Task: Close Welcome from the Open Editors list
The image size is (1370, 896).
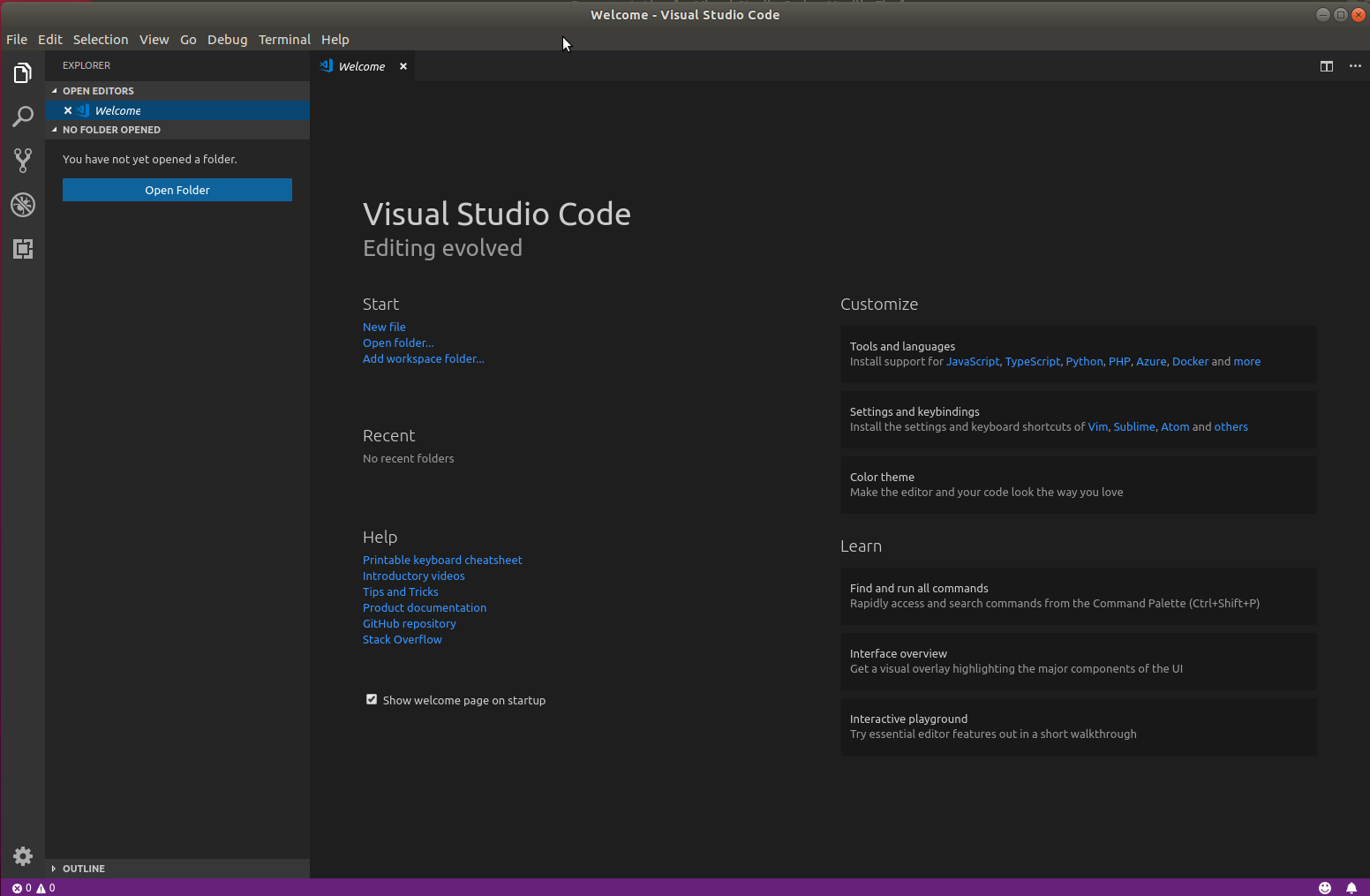Action: [x=68, y=109]
